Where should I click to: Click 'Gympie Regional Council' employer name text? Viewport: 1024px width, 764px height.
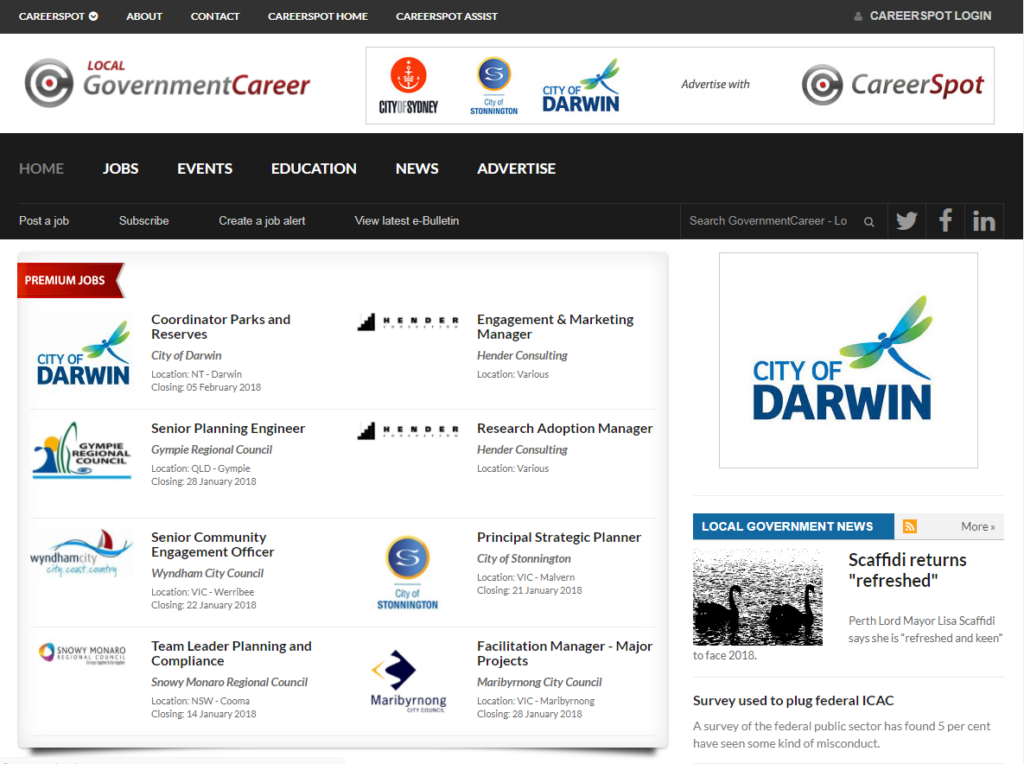coord(212,450)
